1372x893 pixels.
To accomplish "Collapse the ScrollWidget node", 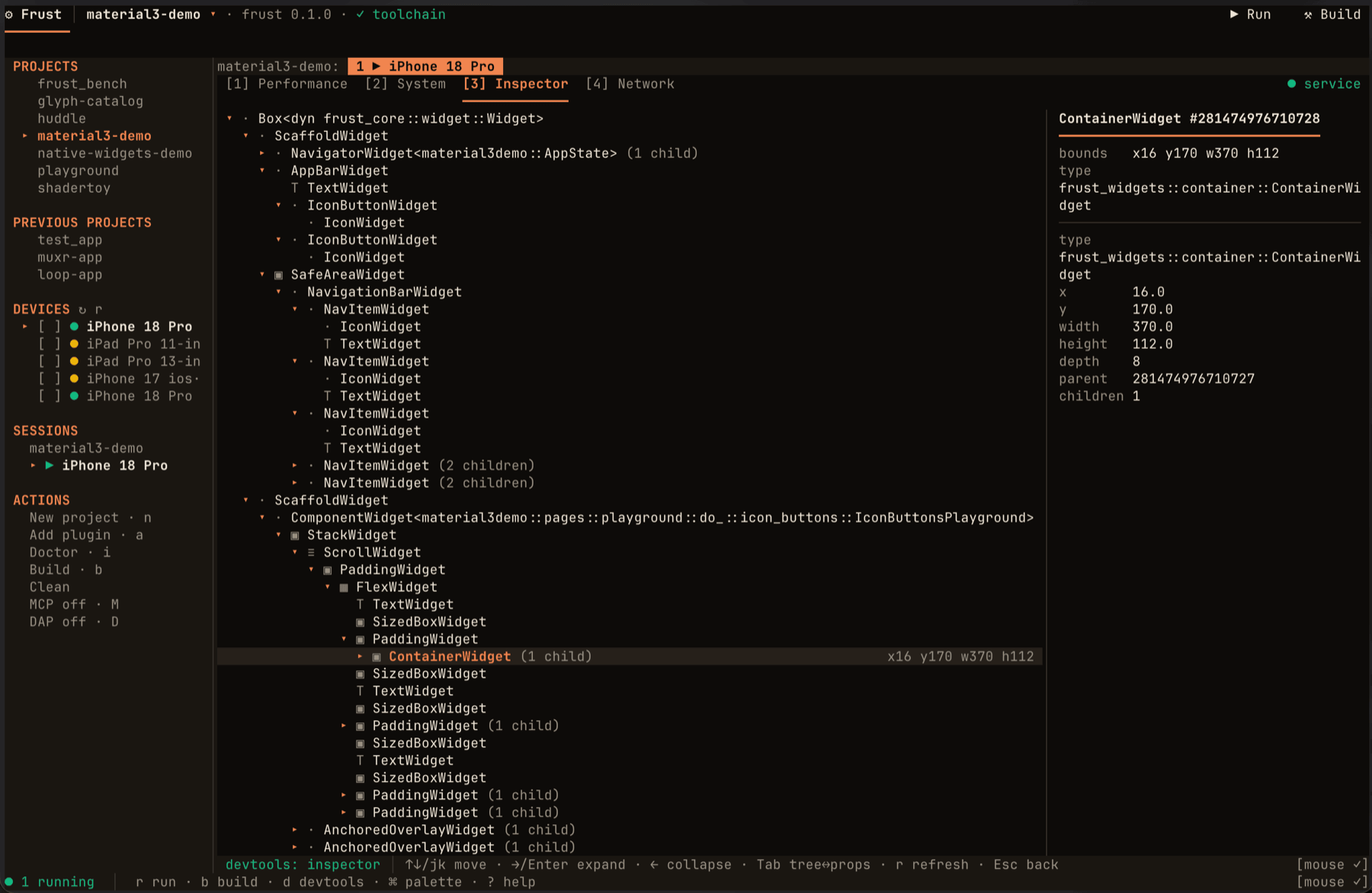I will (x=295, y=552).
